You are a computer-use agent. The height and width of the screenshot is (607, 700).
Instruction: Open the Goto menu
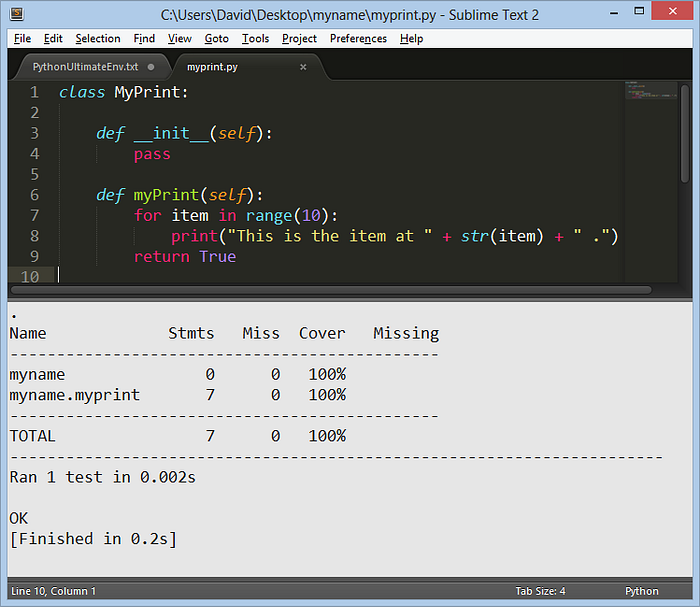pyautogui.click(x=217, y=39)
